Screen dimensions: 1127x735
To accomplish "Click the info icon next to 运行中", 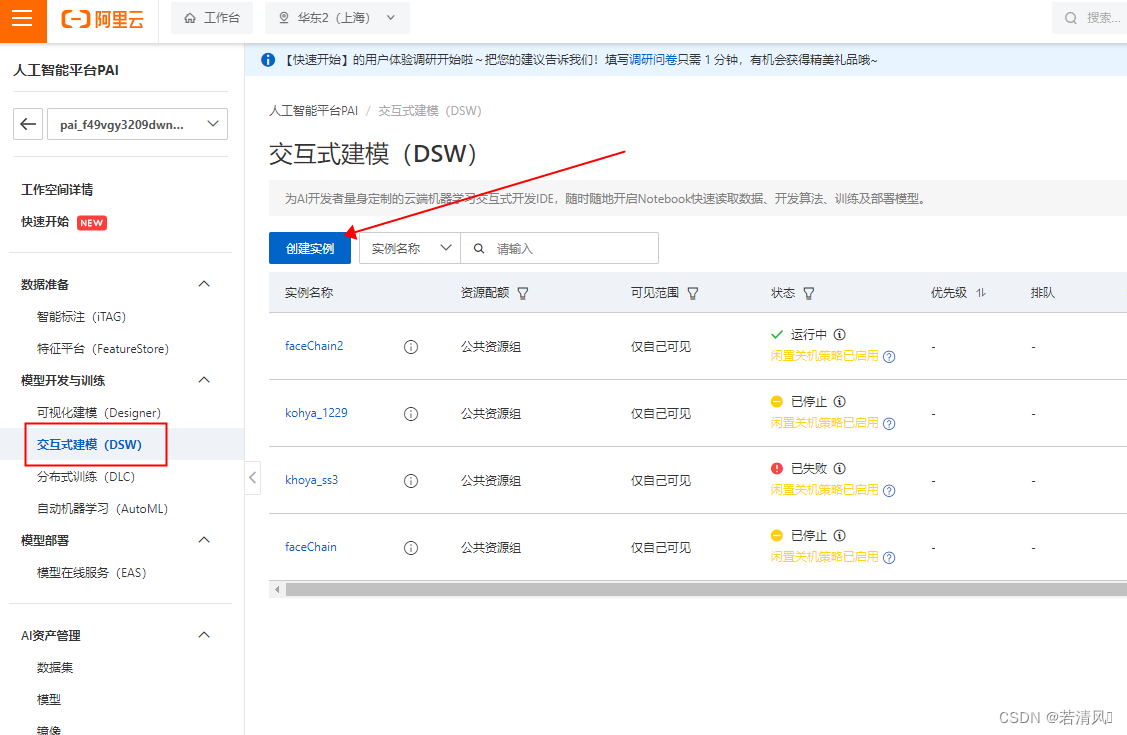I will [840, 334].
